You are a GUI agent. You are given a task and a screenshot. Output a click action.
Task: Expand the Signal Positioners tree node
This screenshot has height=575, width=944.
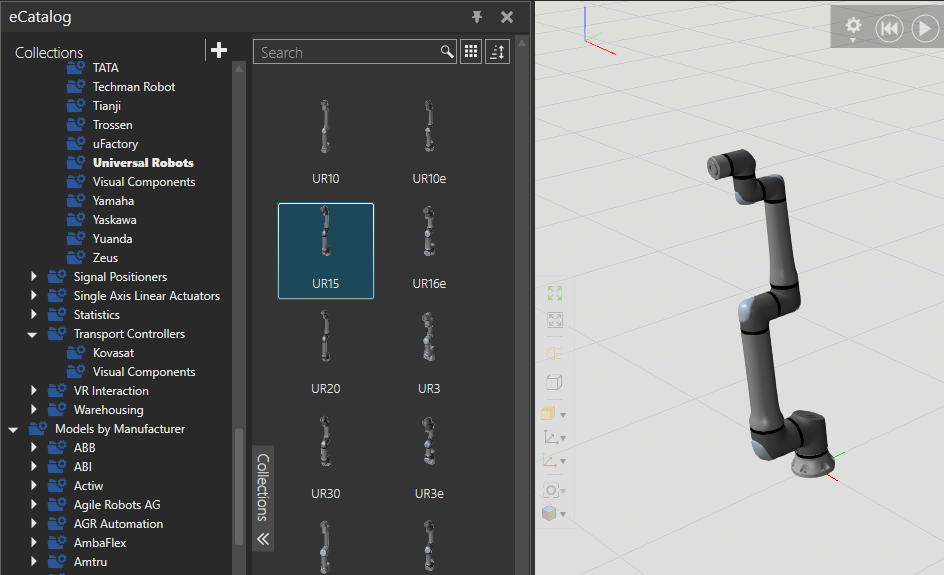[33, 277]
